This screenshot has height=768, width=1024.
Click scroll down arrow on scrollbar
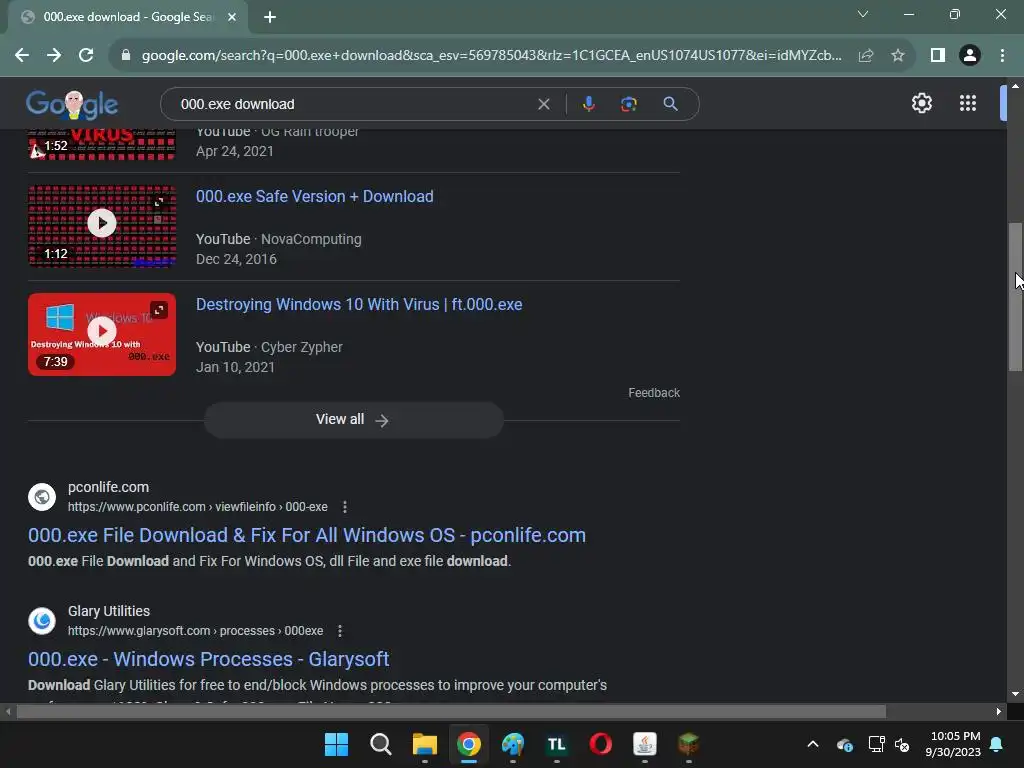click(x=1015, y=694)
